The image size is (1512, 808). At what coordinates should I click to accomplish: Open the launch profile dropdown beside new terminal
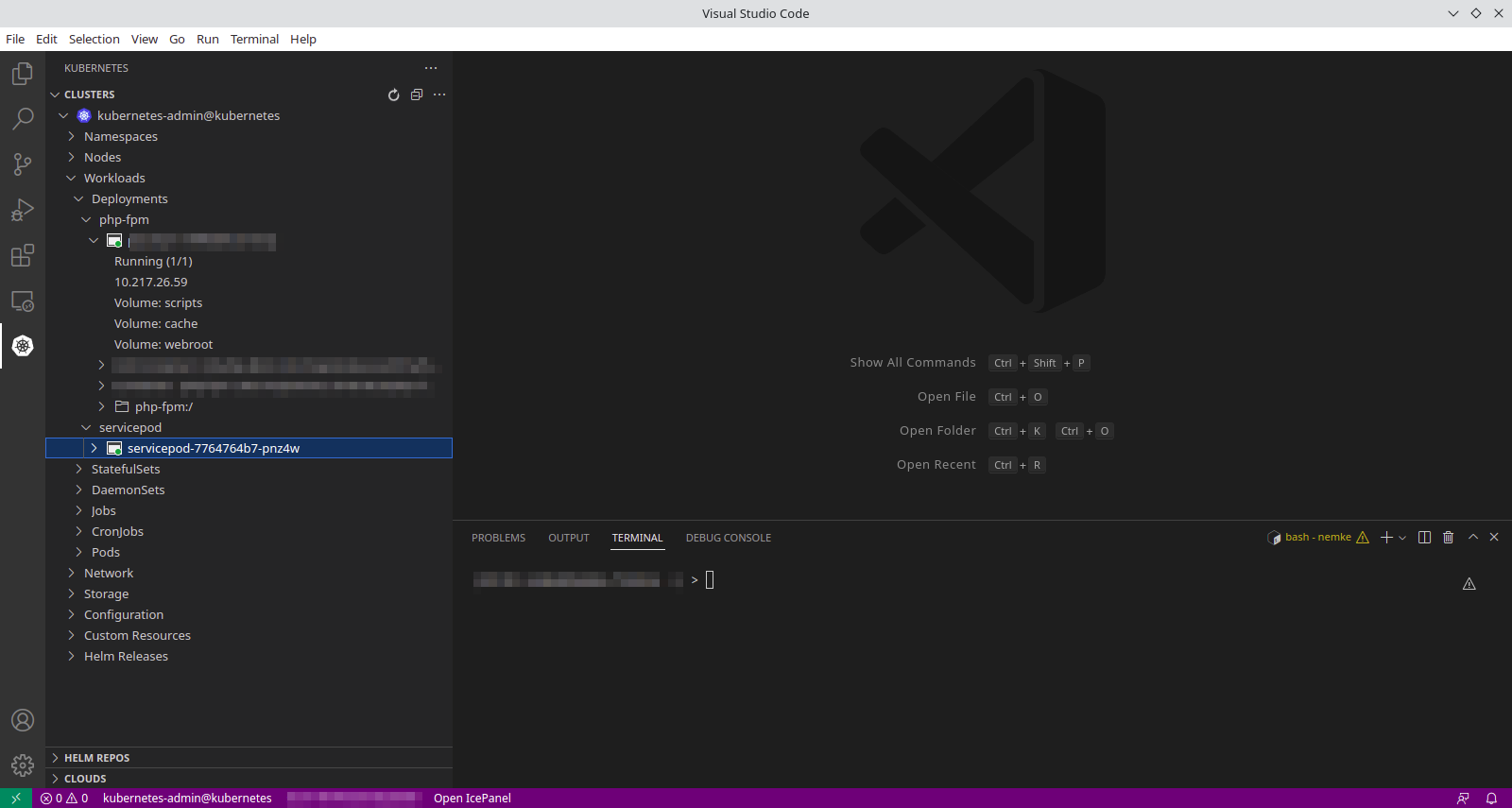click(x=1402, y=538)
